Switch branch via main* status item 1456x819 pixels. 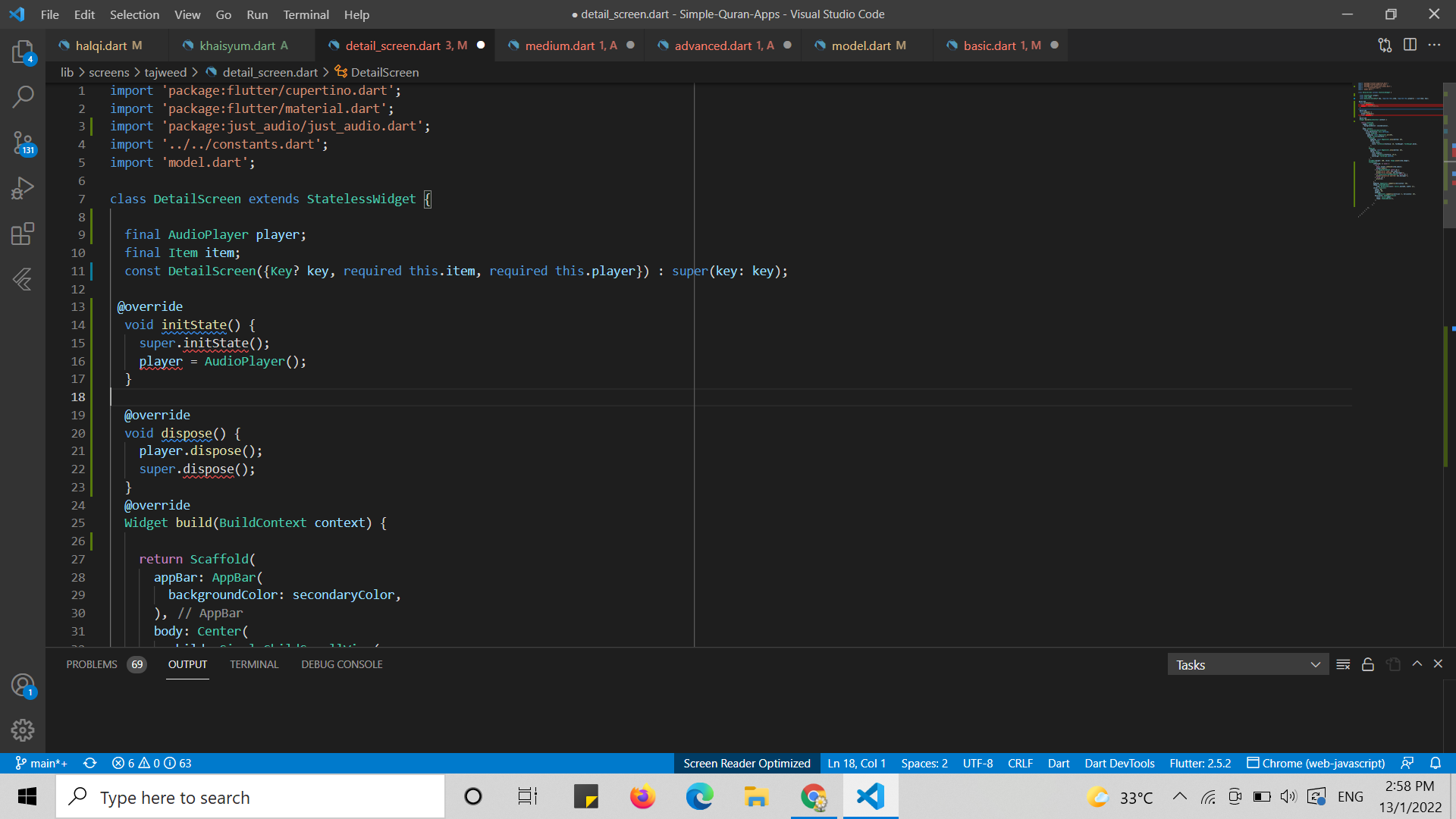(42, 763)
